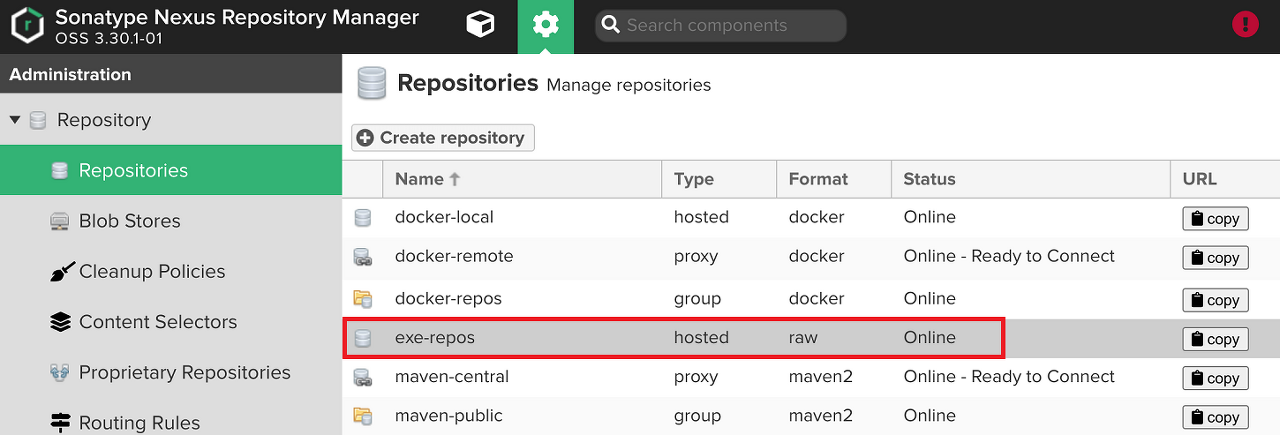Click the docker-local hosted repository icon

[362, 218]
